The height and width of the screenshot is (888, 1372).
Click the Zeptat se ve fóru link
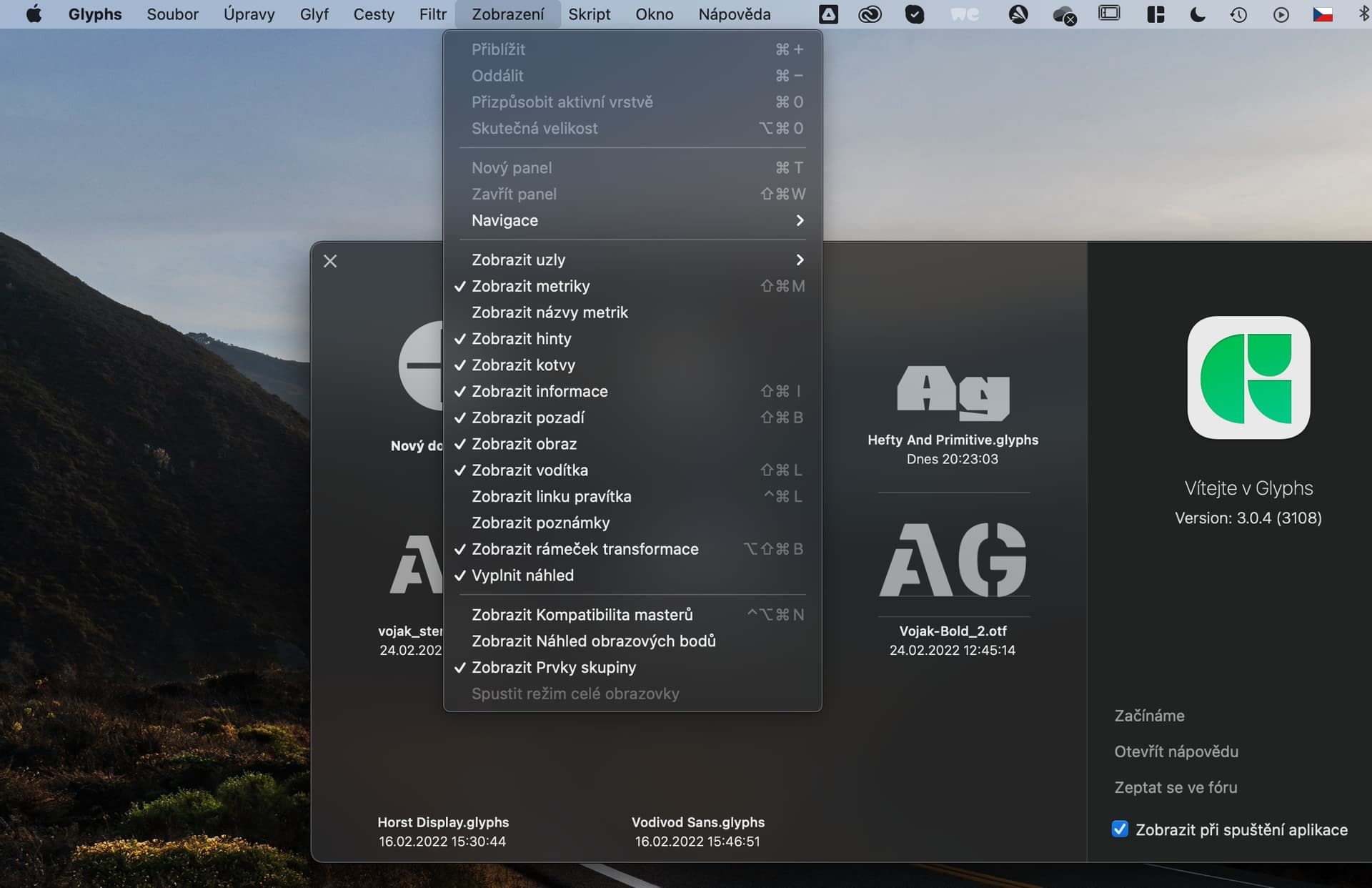(1175, 787)
